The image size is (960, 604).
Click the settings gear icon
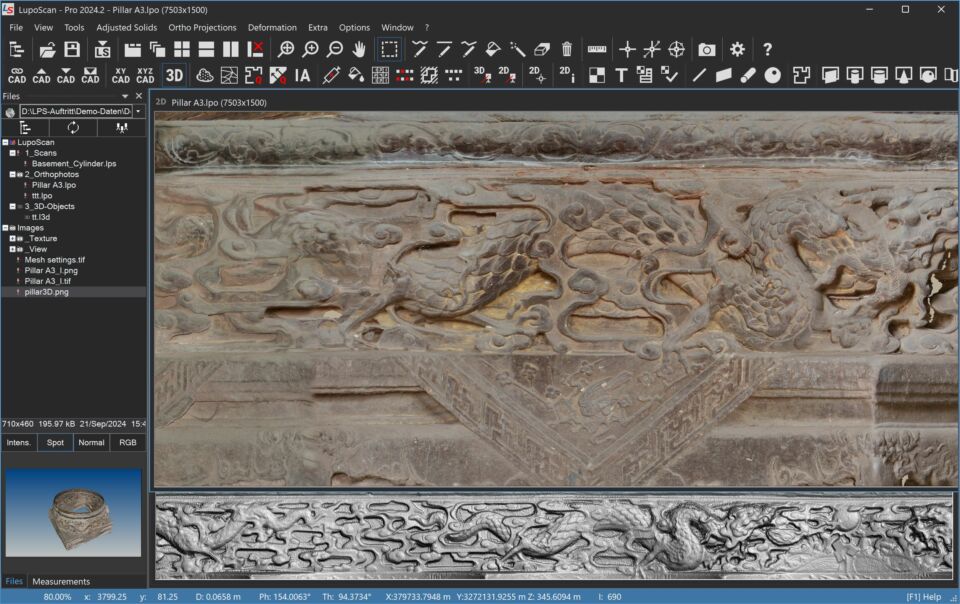(737, 49)
